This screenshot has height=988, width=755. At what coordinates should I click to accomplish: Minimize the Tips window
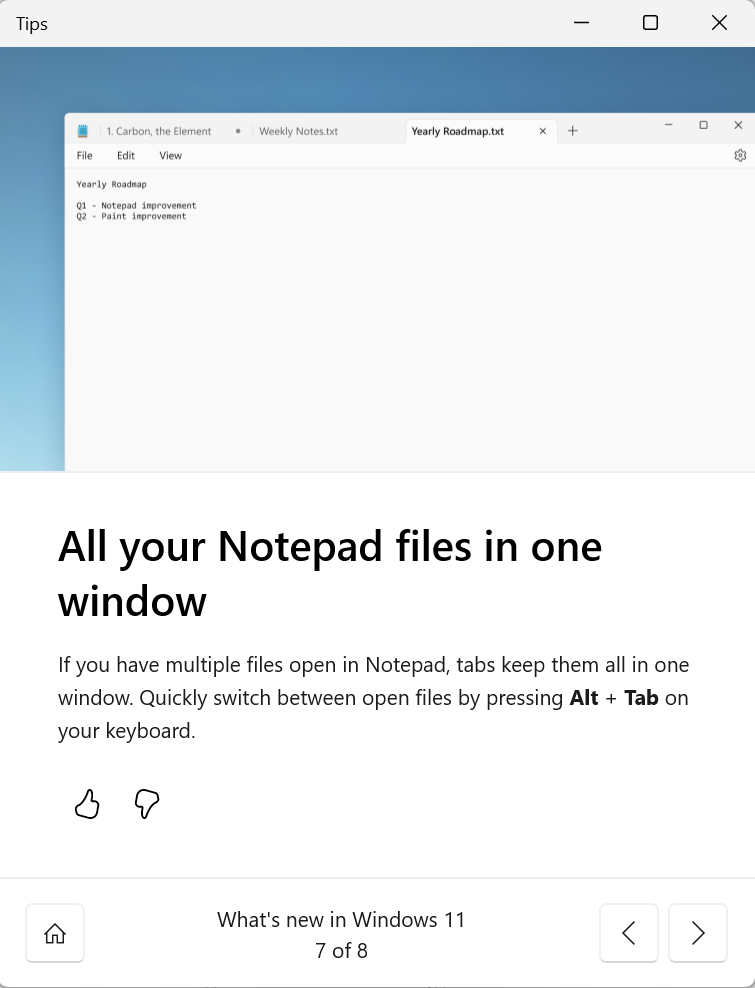[x=582, y=23]
